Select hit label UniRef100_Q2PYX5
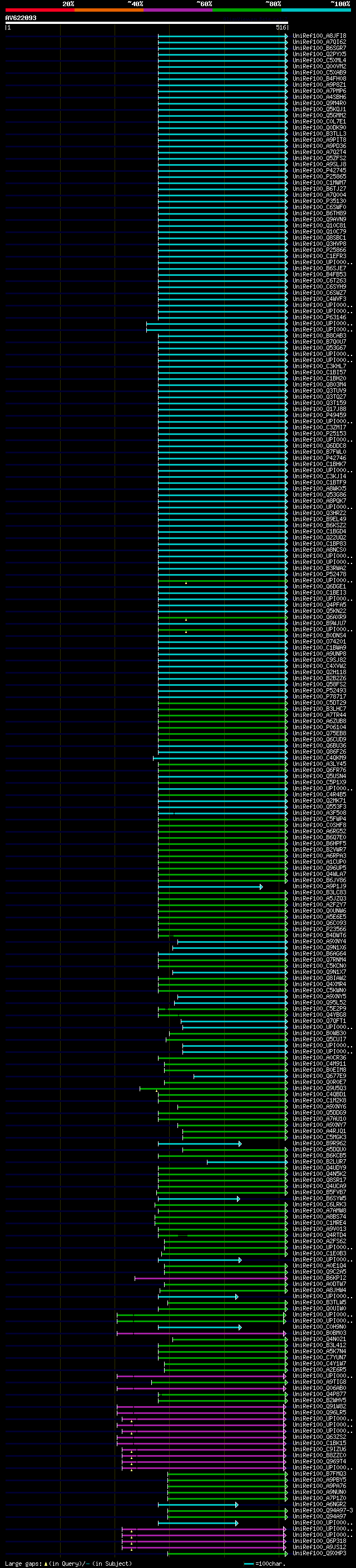The image size is (356, 1568). click(319, 54)
